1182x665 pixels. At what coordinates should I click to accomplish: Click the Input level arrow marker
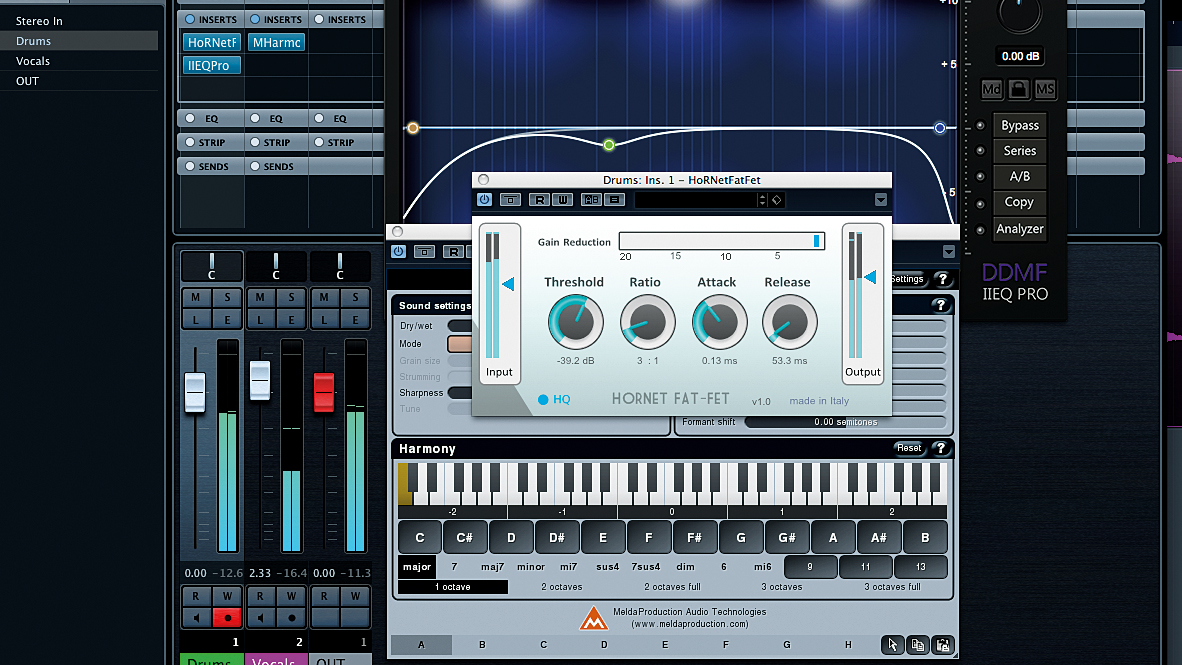click(x=508, y=284)
